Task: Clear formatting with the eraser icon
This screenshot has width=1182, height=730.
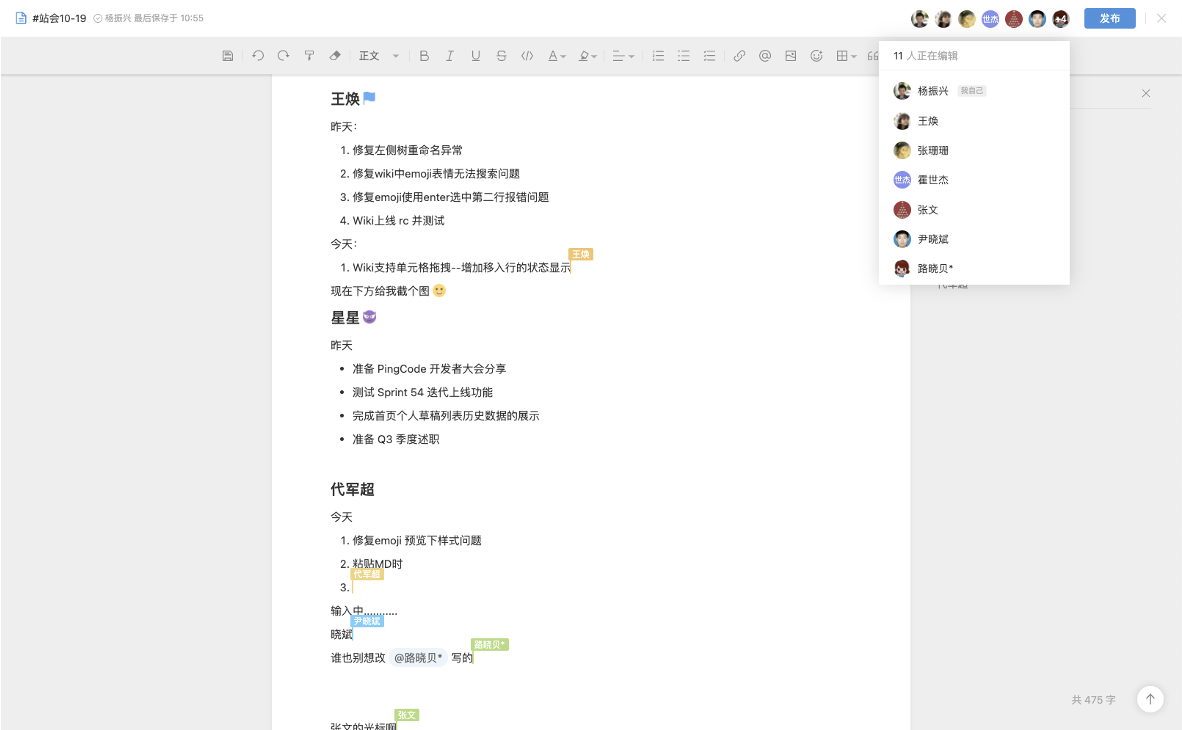Action: (x=335, y=56)
